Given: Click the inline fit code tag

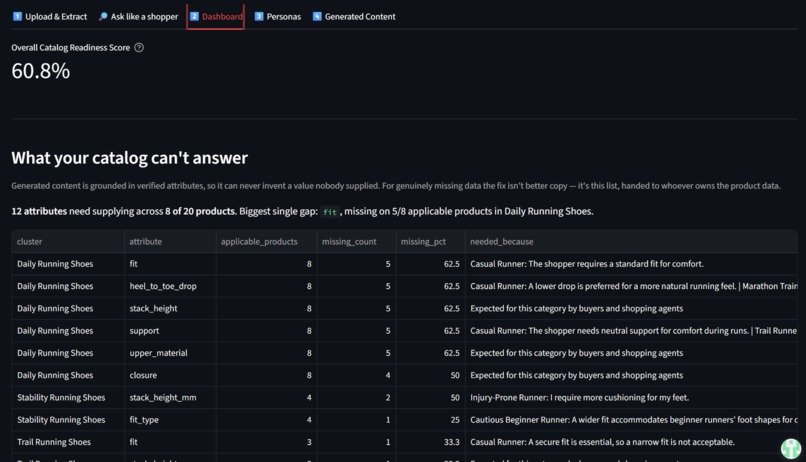Looking at the screenshot, I should [x=330, y=212].
